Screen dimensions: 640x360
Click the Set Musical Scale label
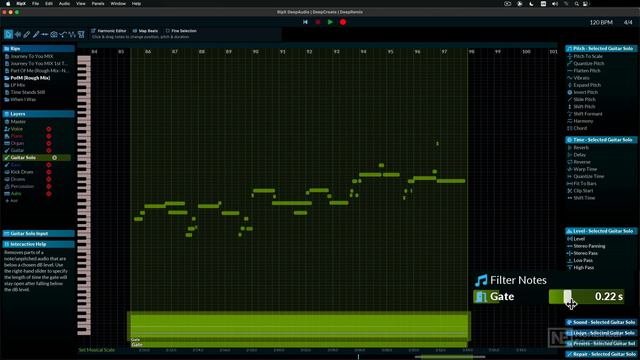click(97, 350)
